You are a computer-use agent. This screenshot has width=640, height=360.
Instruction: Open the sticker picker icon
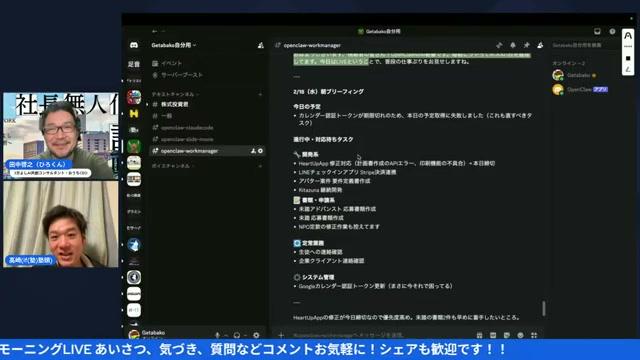pyautogui.click(x=507, y=335)
